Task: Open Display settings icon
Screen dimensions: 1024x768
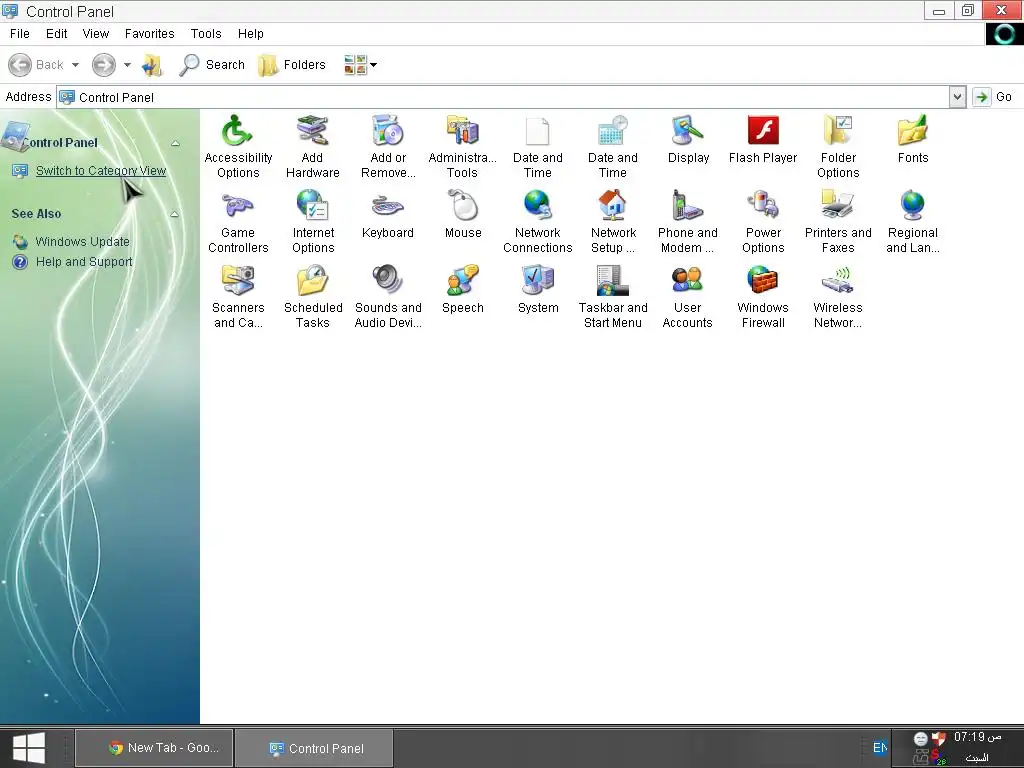Action: coord(688,139)
